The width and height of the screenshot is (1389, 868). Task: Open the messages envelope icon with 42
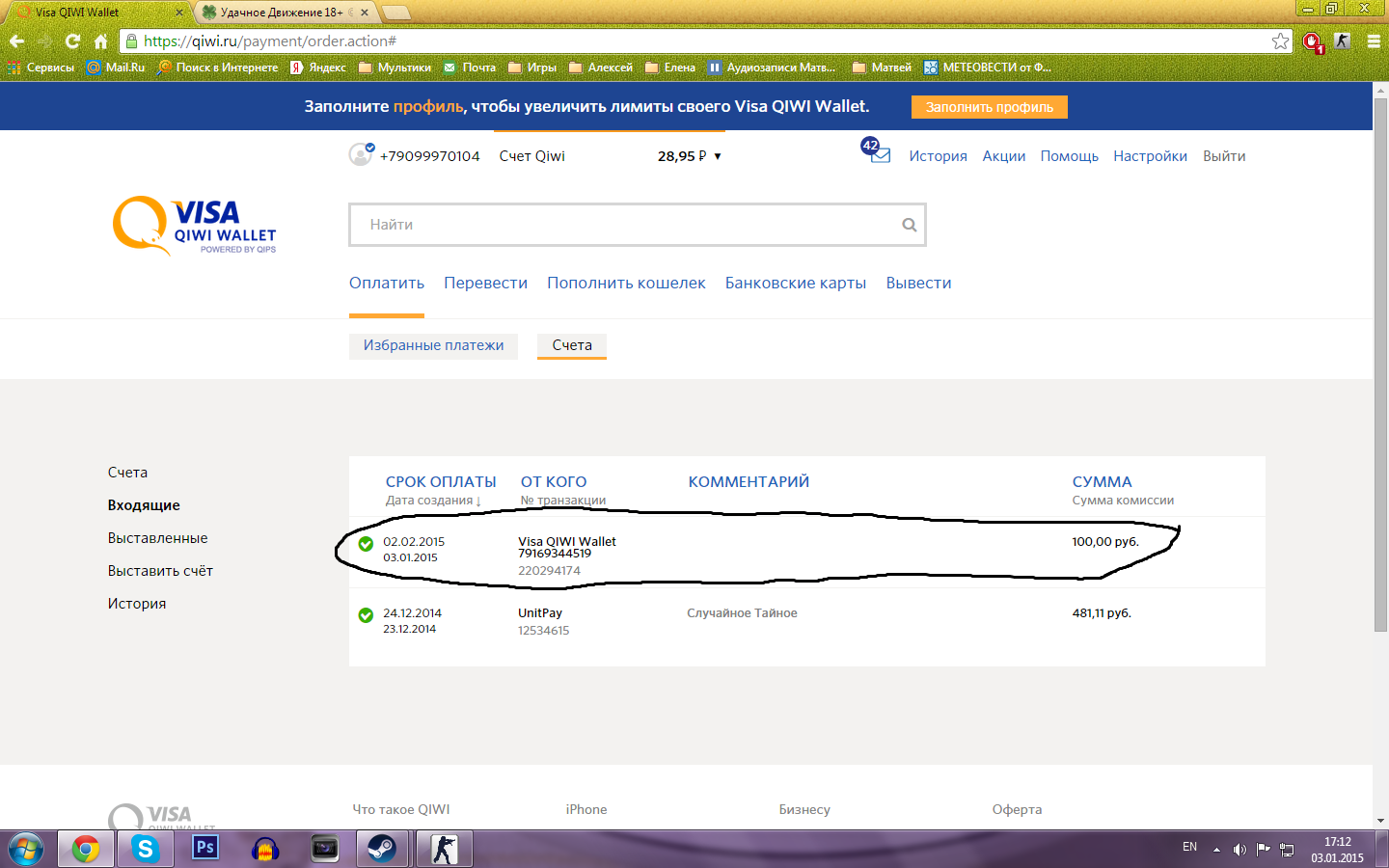point(876,150)
